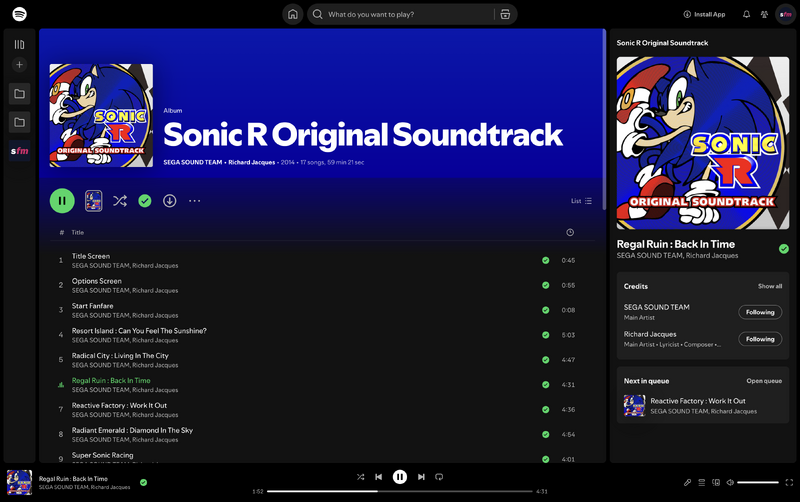Click large now-playing cover art in right panel
Viewport: 800px width, 502px height.
point(703,143)
